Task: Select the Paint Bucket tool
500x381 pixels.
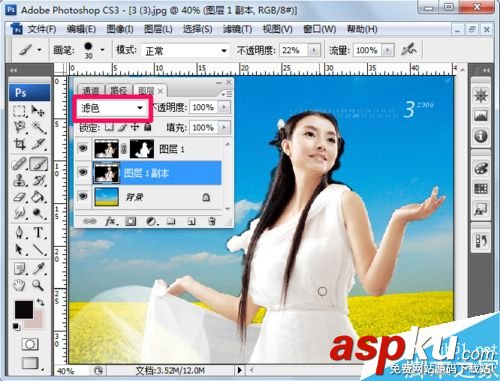Action: click(x=38, y=197)
